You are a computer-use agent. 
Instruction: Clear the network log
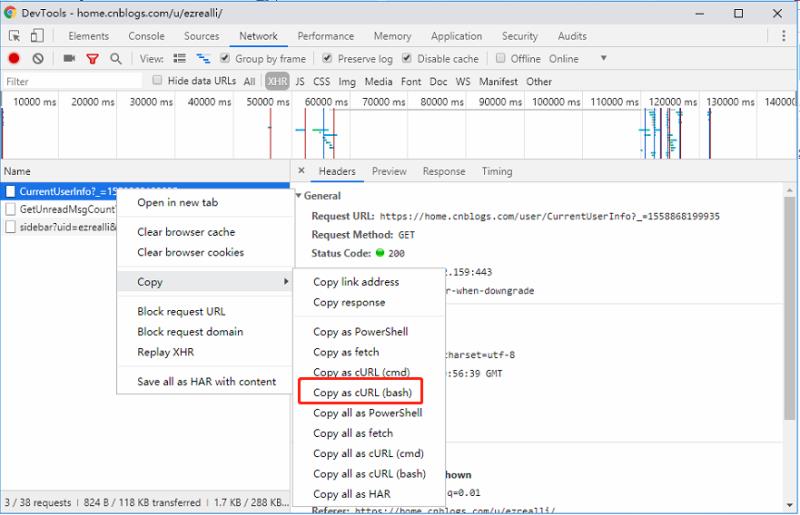click(x=38, y=59)
